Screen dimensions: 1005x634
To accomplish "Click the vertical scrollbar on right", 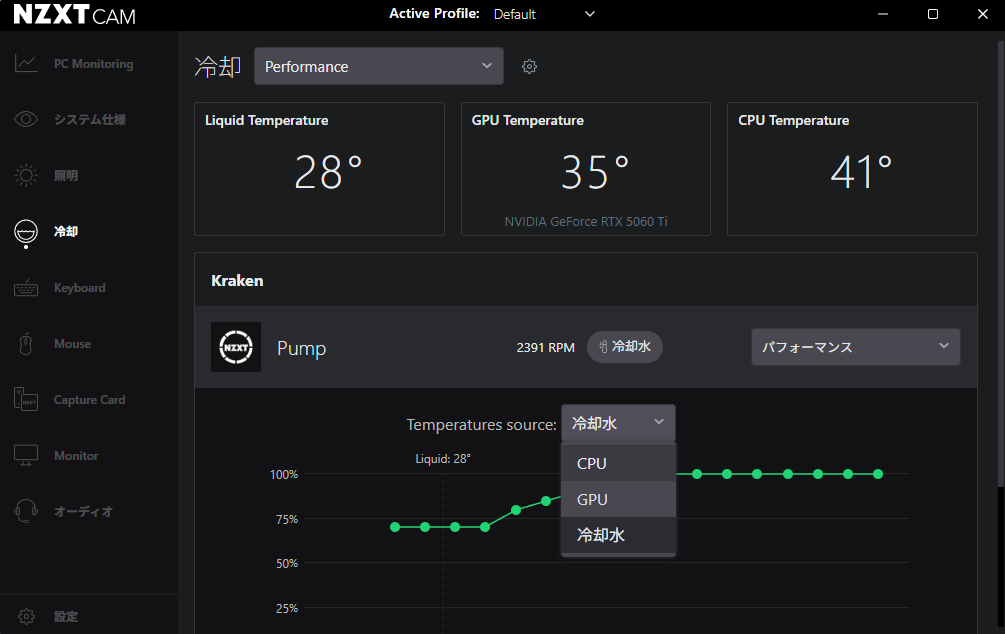I will pos(1001,263).
